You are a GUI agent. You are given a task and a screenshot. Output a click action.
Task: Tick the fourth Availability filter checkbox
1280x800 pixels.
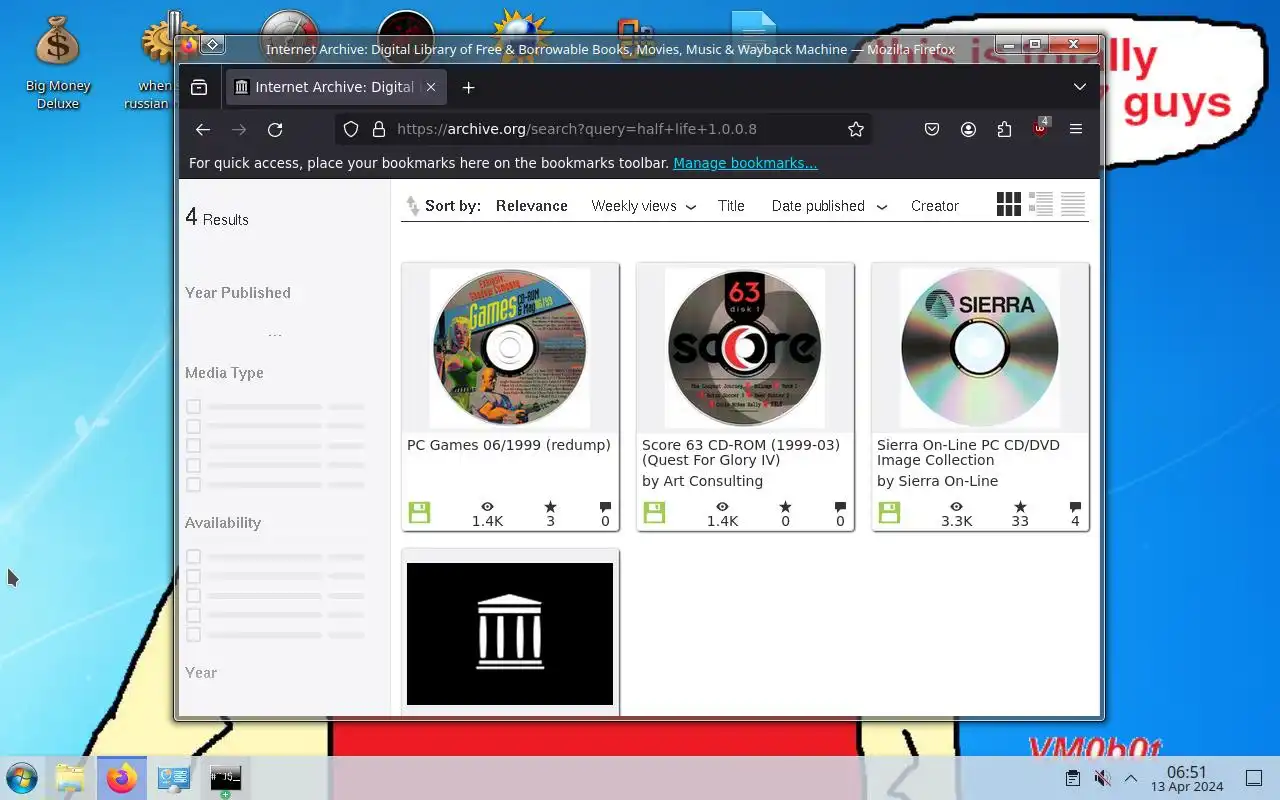(193, 615)
